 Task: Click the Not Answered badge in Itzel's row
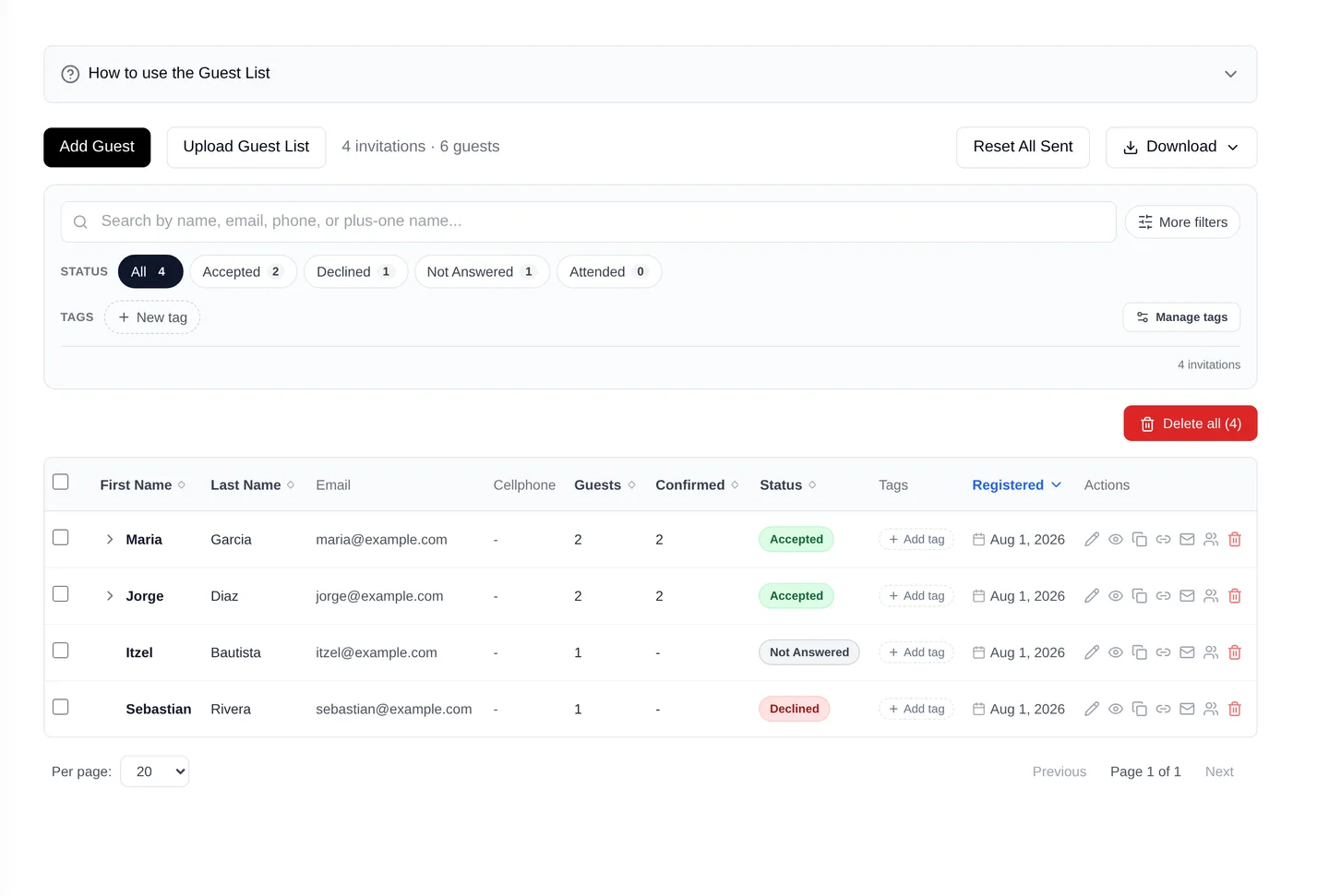click(x=809, y=652)
